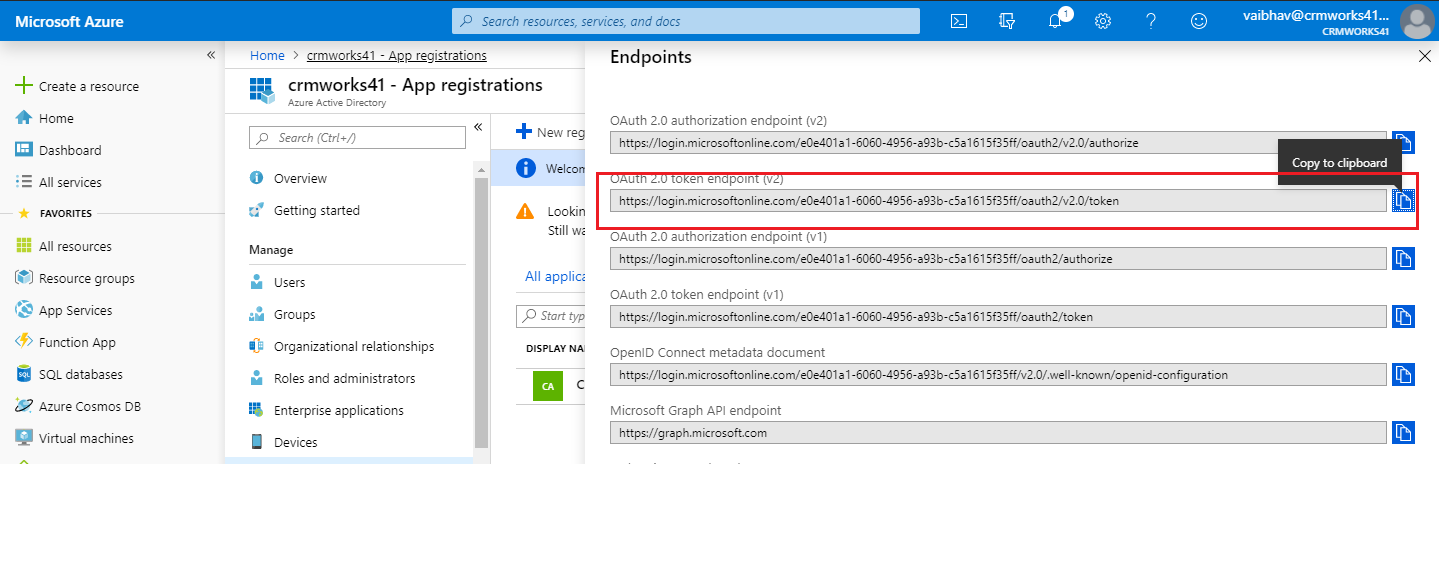Select Overview in the resource menu
Image resolution: width=1439 pixels, height=580 pixels.
287,178
